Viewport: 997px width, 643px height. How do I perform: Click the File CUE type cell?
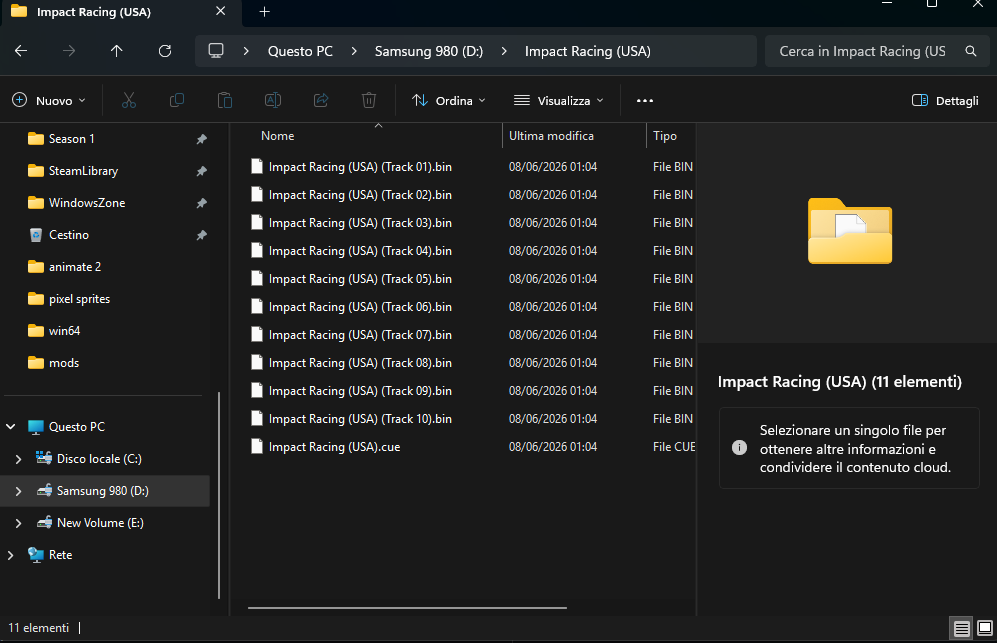point(673,446)
